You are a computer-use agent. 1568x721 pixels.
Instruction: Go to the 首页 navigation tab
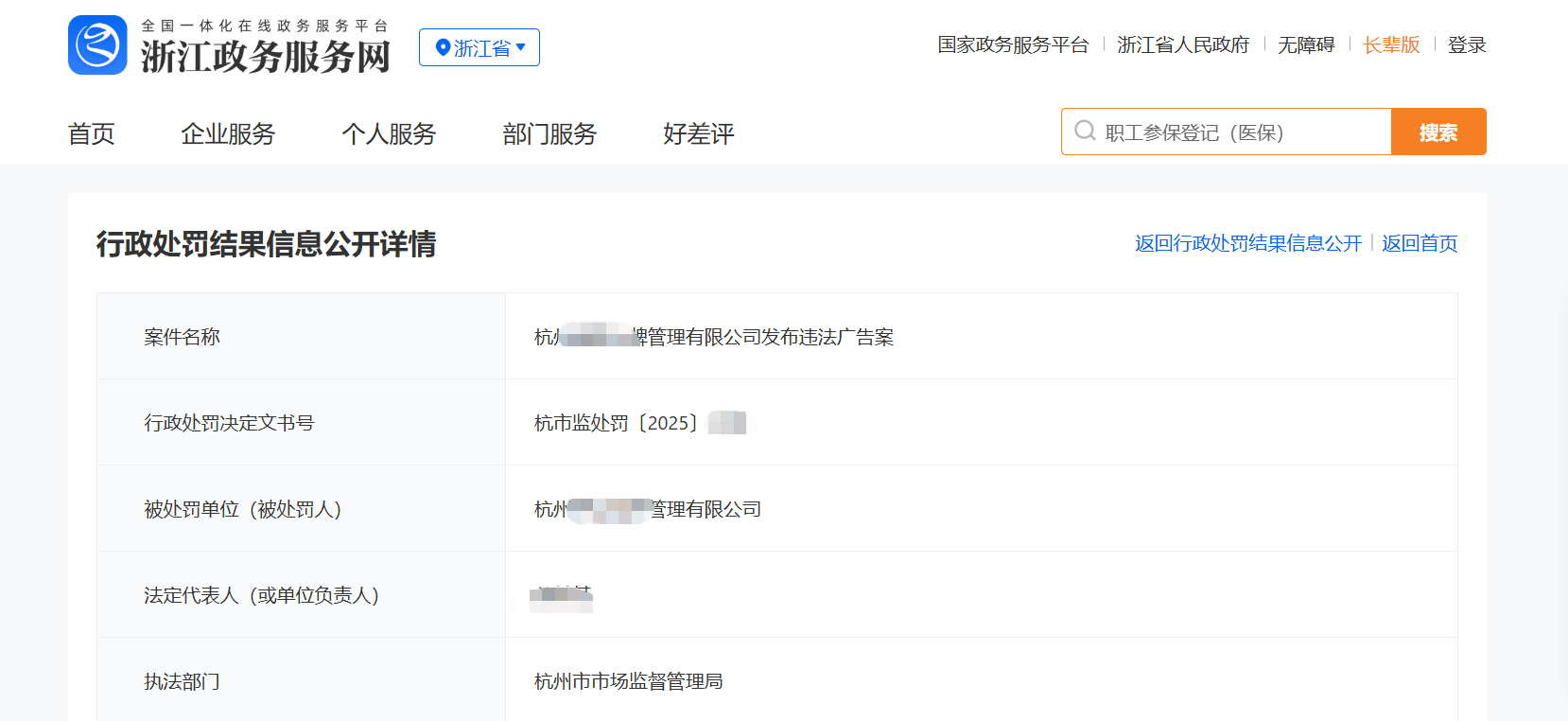coord(91,134)
